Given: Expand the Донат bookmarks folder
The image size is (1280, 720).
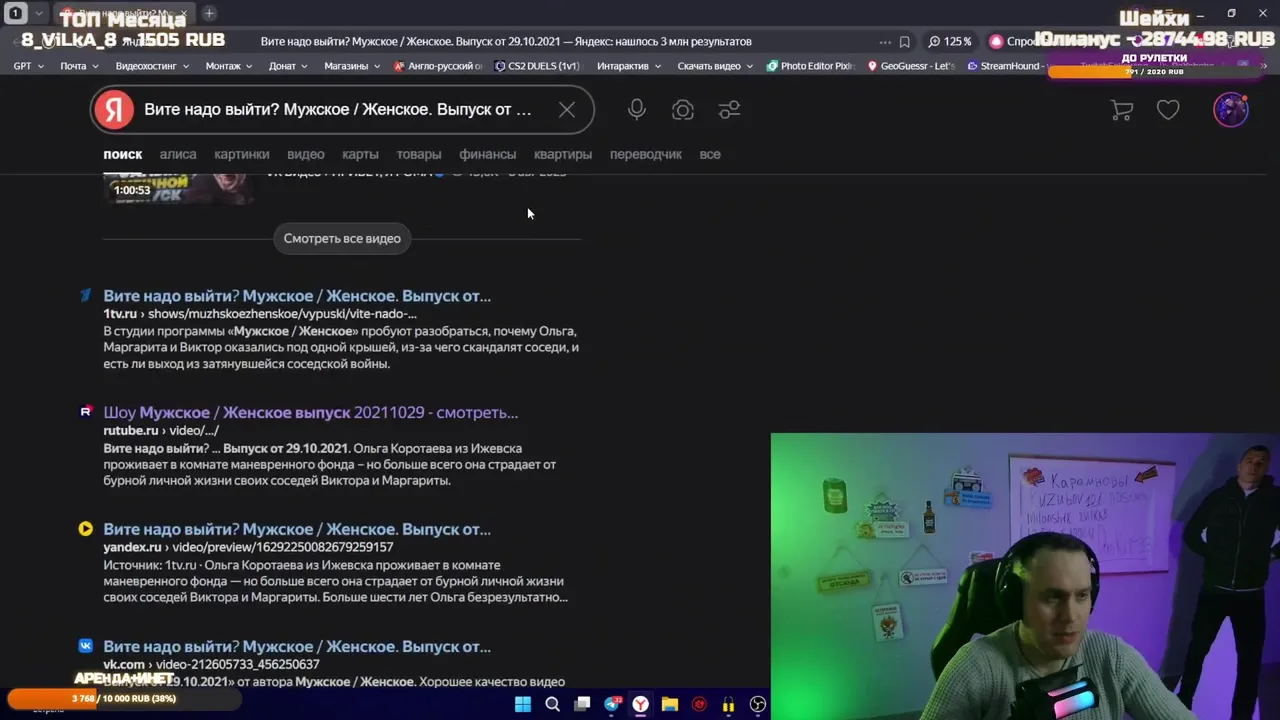Looking at the screenshot, I should coord(288,66).
